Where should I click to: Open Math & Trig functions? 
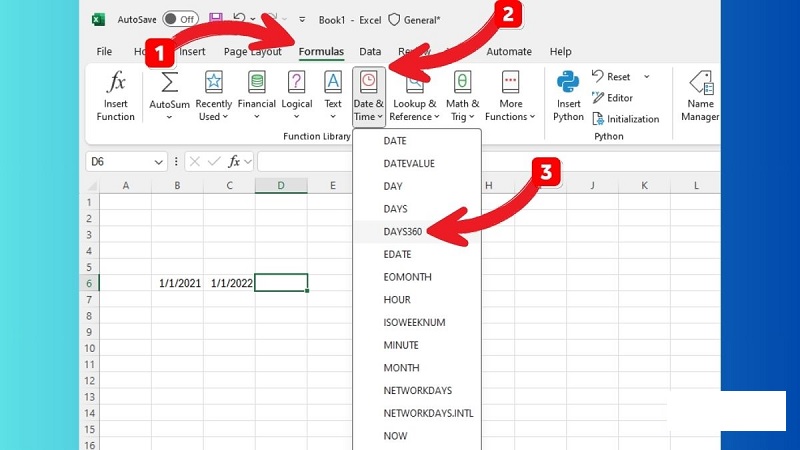coord(462,95)
